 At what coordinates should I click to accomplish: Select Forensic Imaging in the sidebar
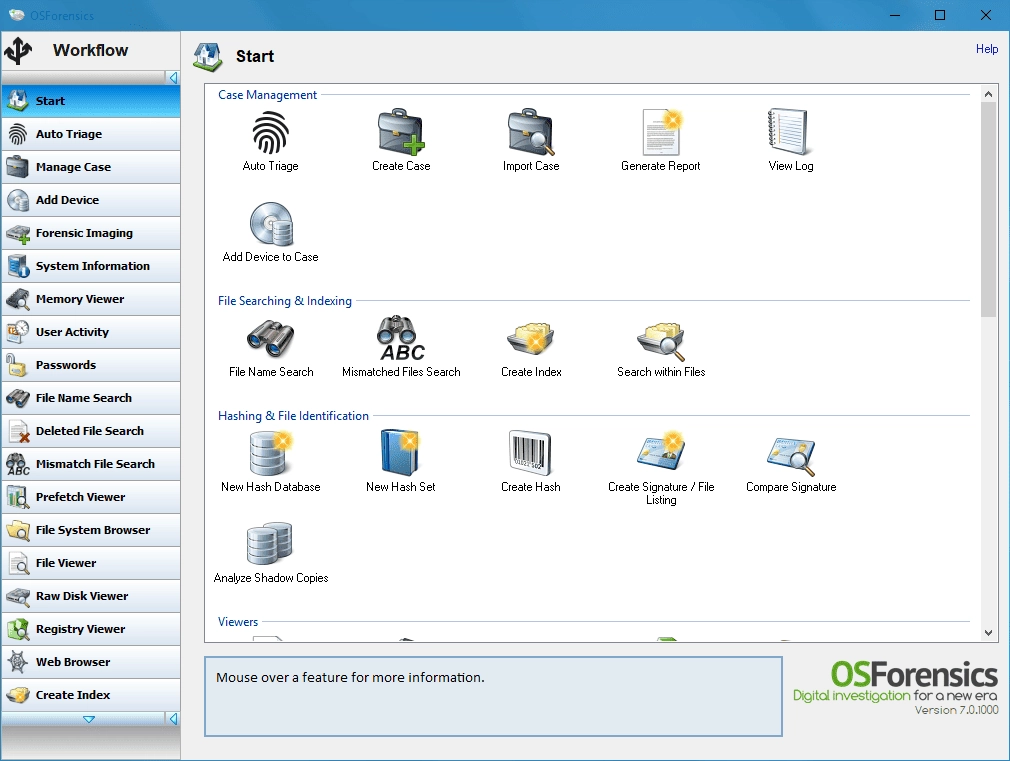click(x=91, y=233)
